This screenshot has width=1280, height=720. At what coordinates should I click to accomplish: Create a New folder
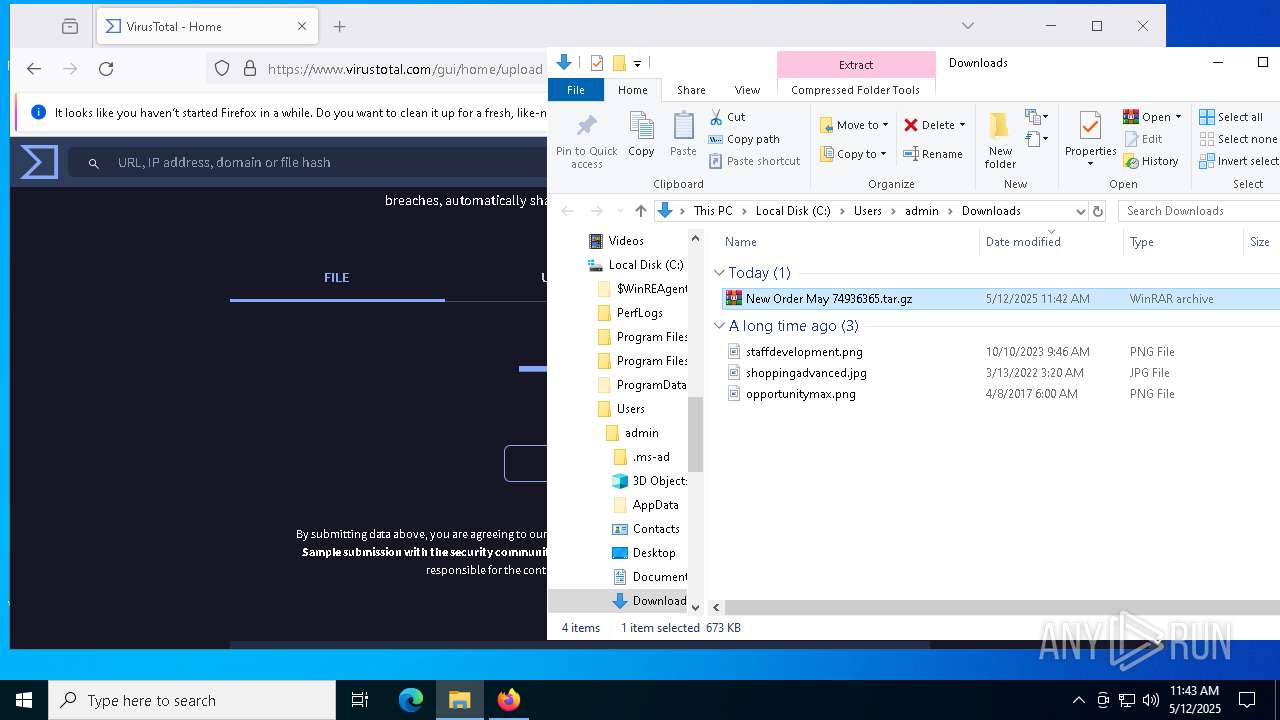click(x=1000, y=140)
